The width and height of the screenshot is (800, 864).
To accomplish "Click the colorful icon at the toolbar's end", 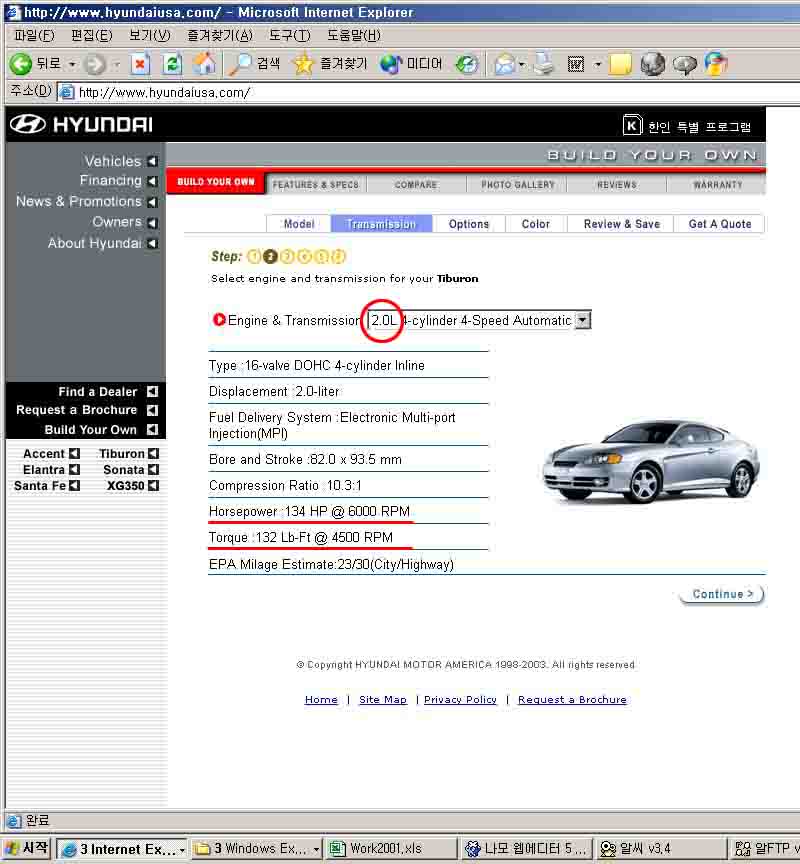I will tap(716, 64).
